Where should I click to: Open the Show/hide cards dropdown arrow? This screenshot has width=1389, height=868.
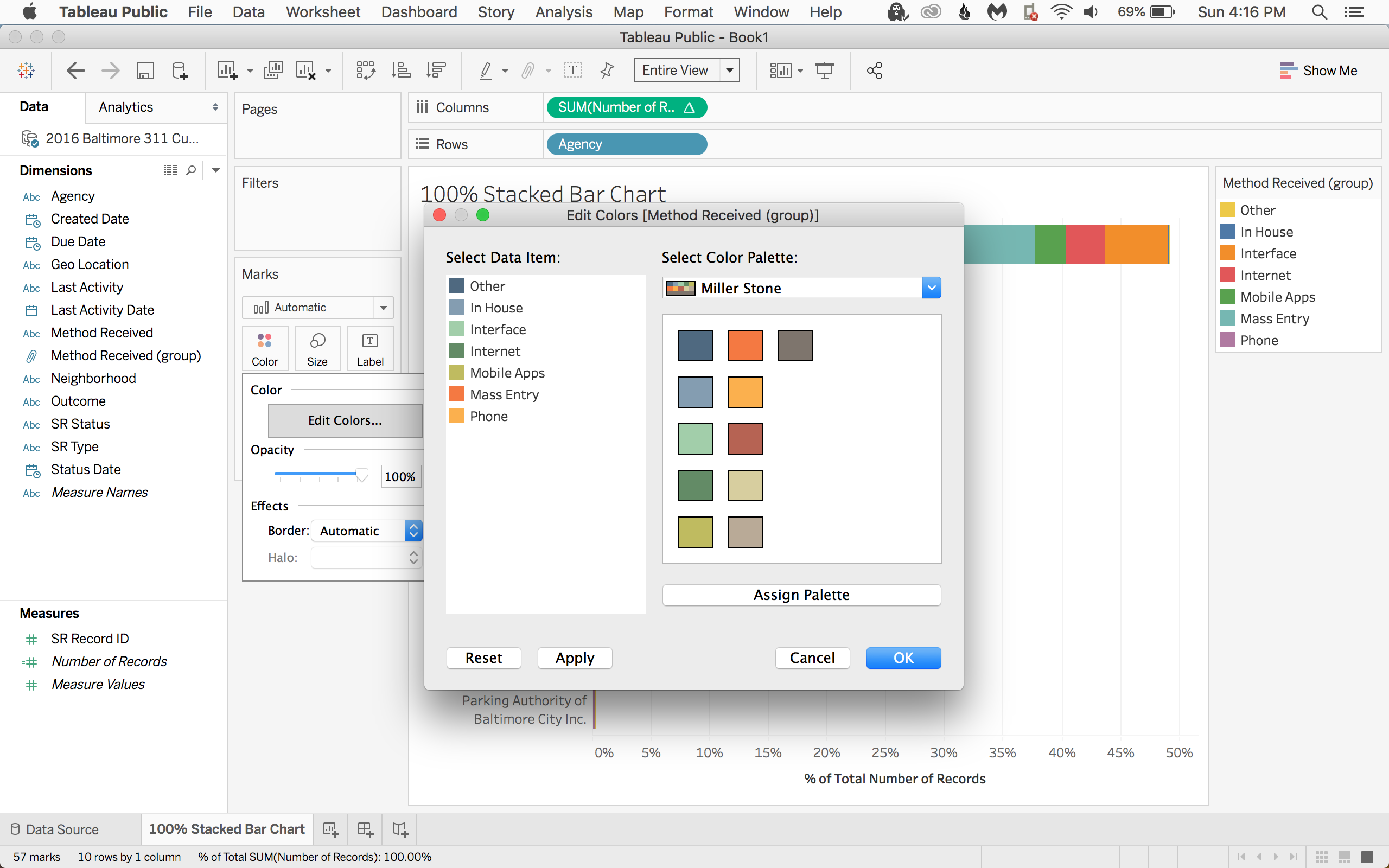tap(800, 71)
